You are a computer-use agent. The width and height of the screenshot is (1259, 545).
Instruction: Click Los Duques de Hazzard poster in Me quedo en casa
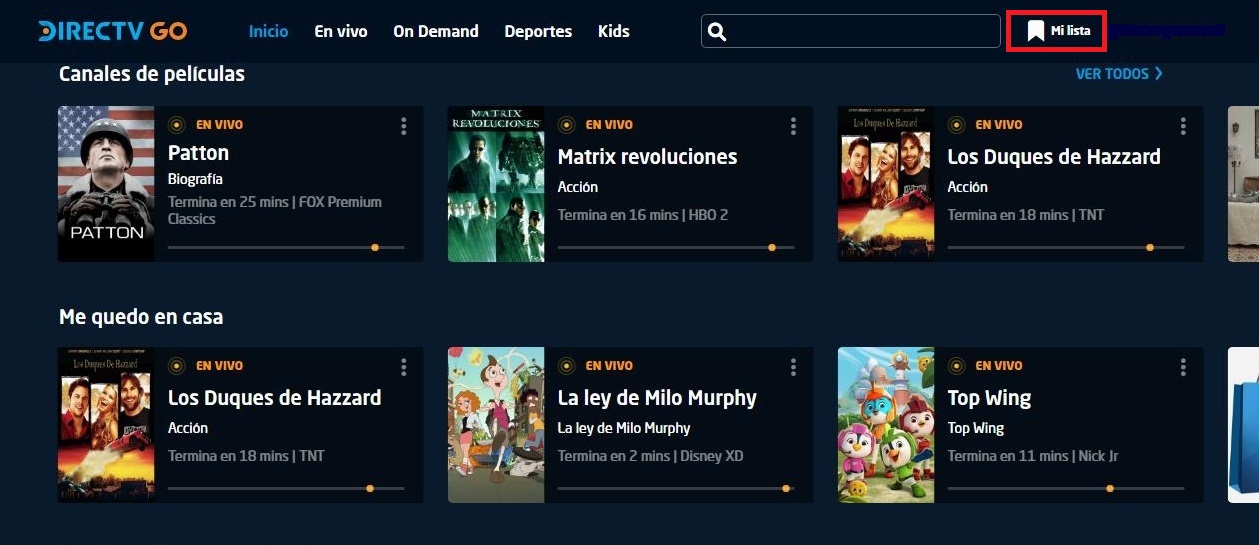(106, 425)
